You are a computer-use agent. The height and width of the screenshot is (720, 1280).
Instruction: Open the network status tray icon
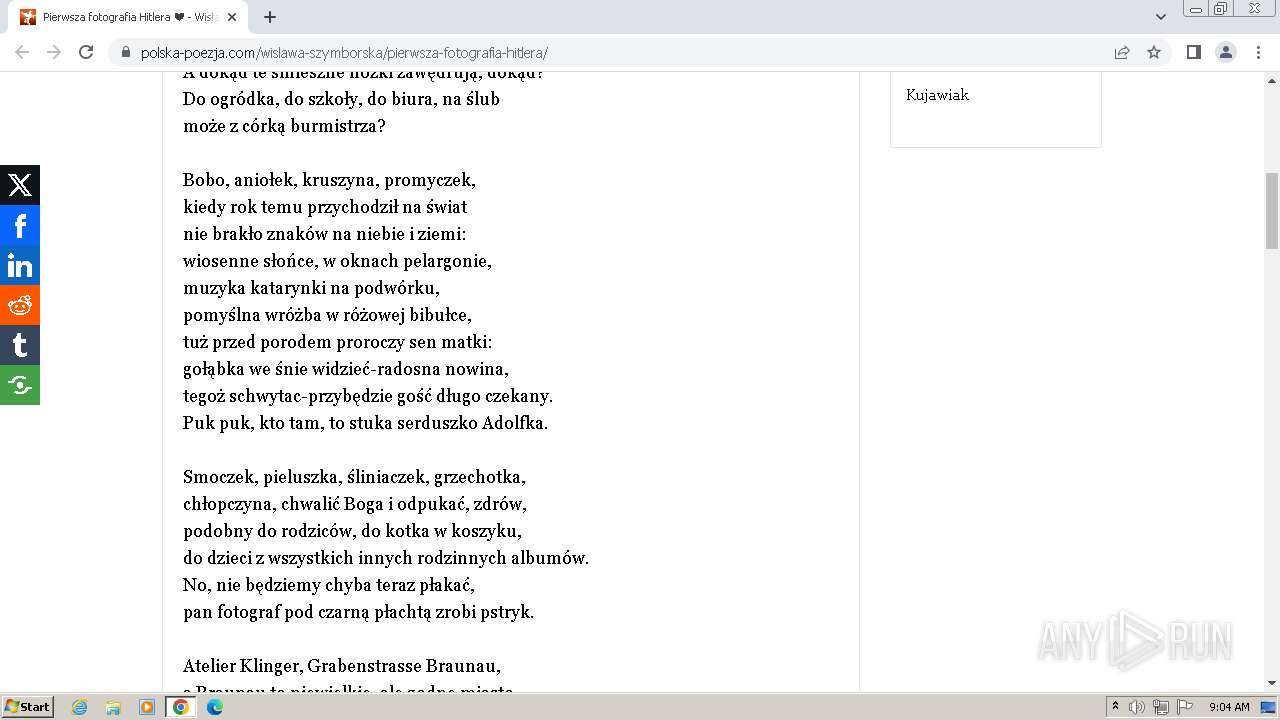click(1161, 707)
